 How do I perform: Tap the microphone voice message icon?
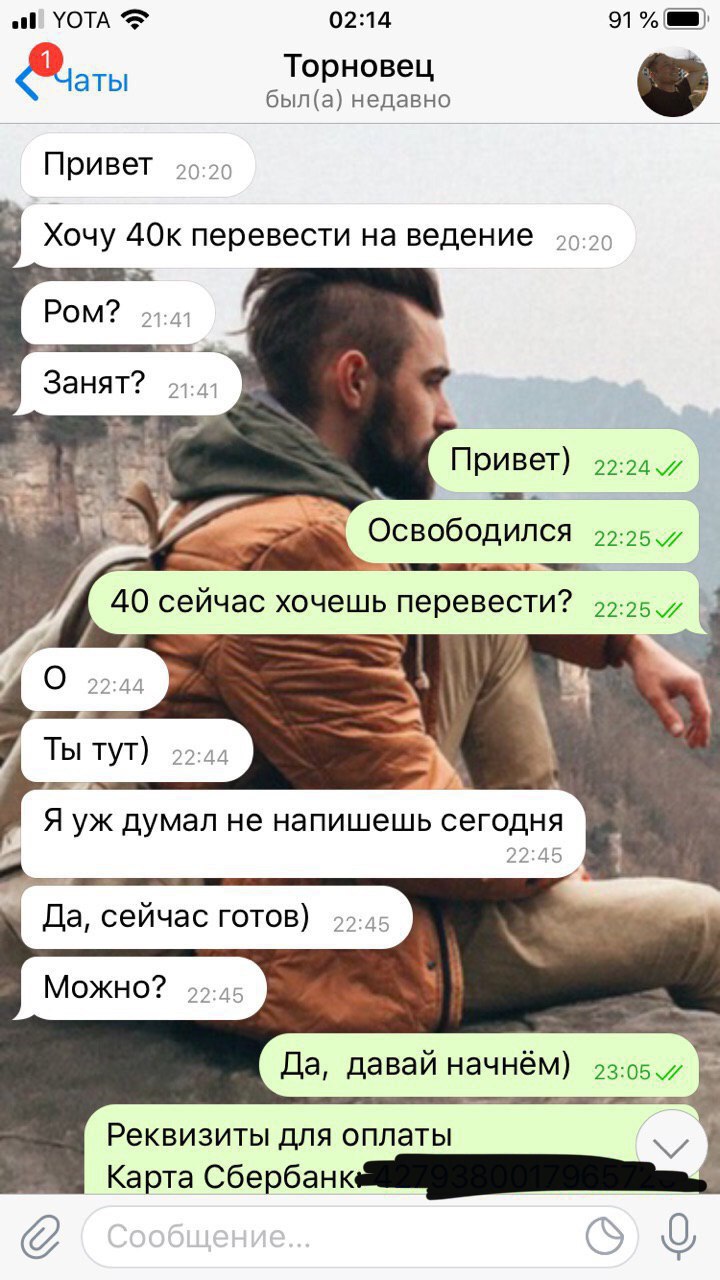[x=678, y=1237]
